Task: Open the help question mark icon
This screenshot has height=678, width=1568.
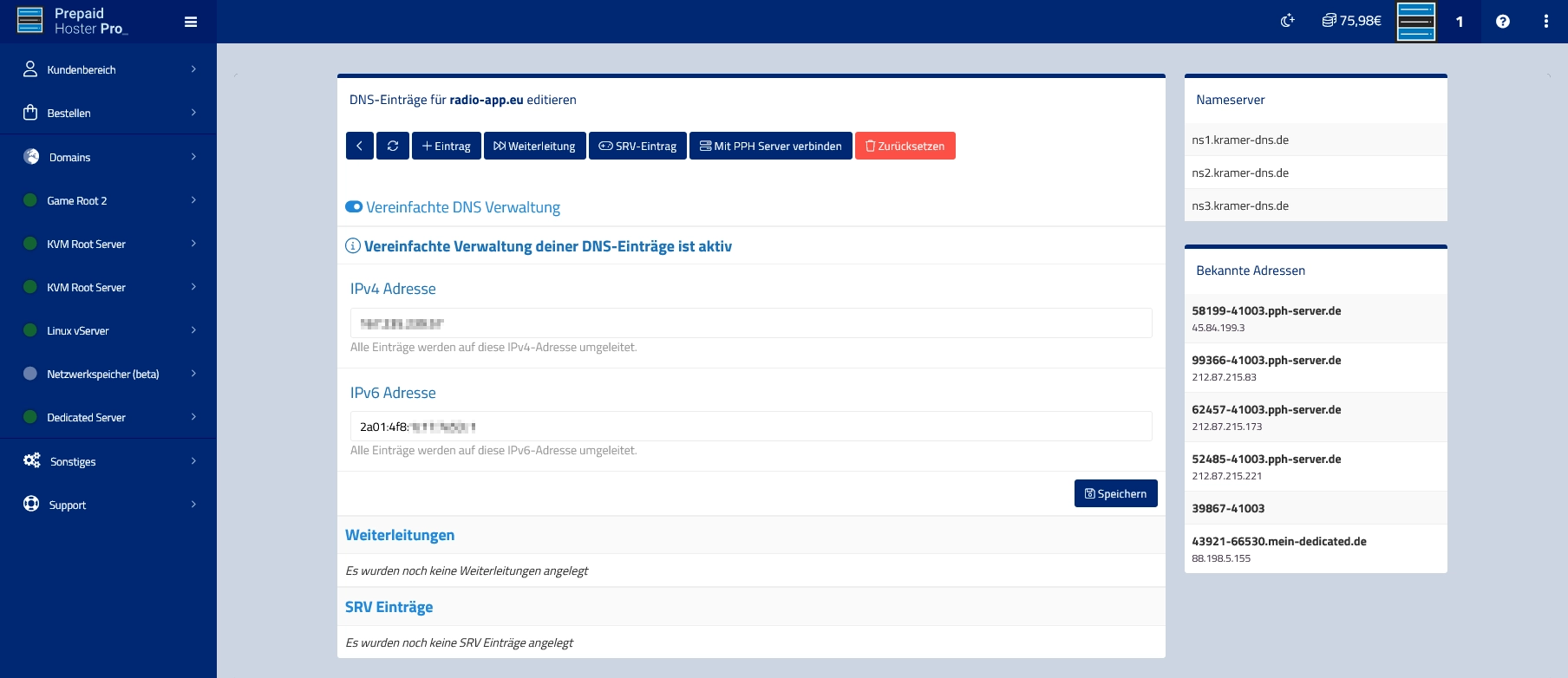Action: tap(1502, 22)
